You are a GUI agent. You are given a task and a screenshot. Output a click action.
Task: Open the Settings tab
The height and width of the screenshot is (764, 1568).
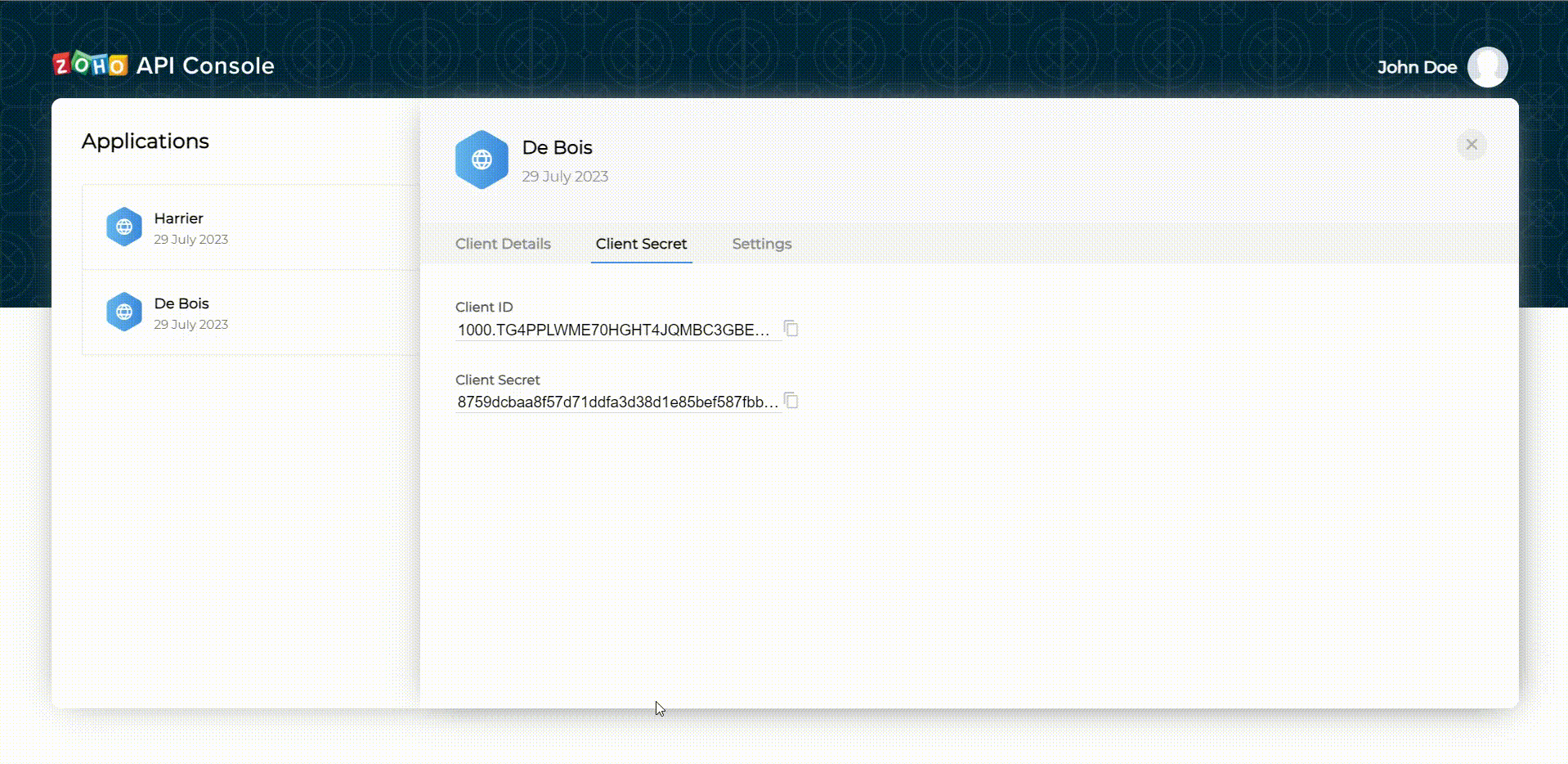761,244
